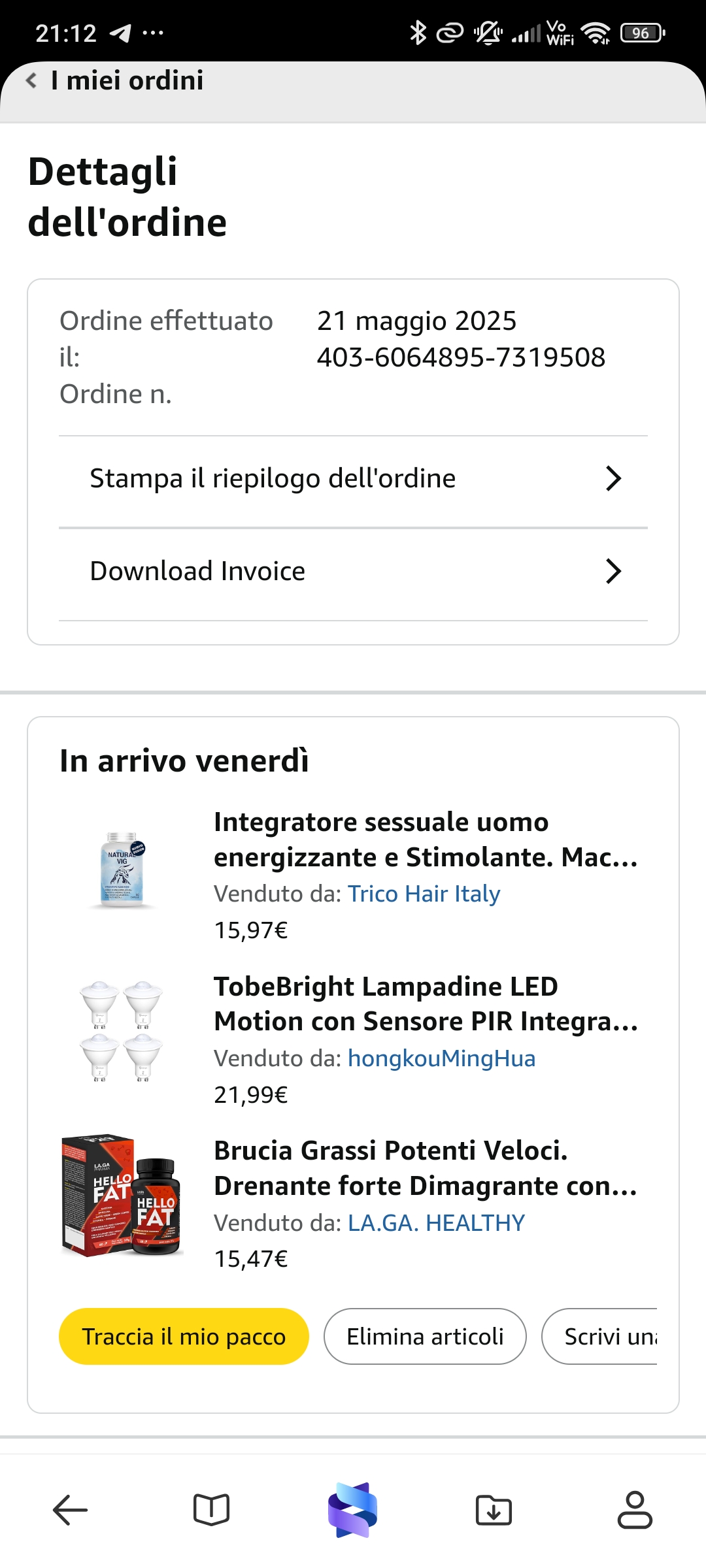Tap the Hello Fat product image
Screen dimensions: 706x1568
(x=122, y=1195)
